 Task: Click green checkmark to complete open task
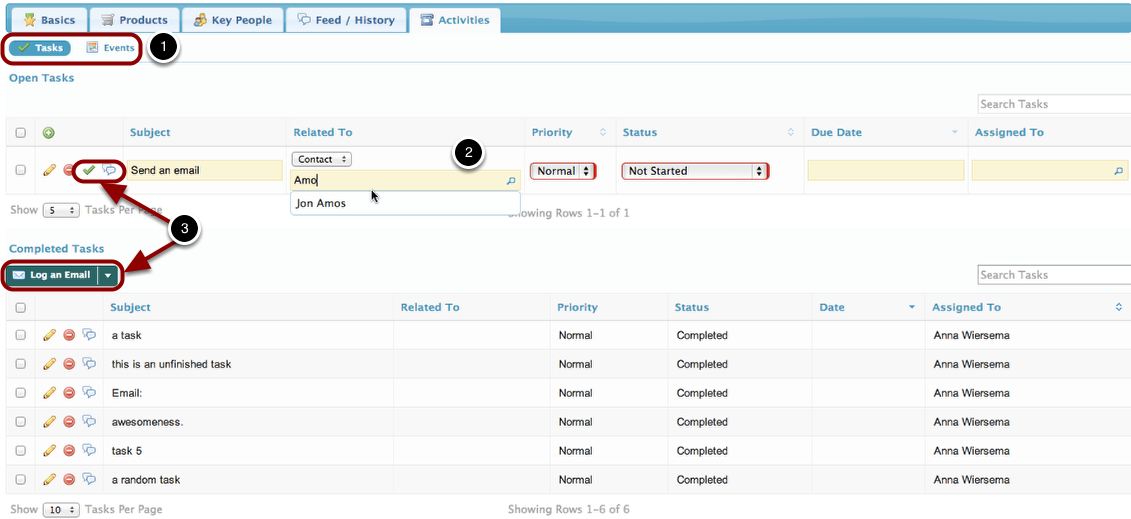tap(89, 170)
